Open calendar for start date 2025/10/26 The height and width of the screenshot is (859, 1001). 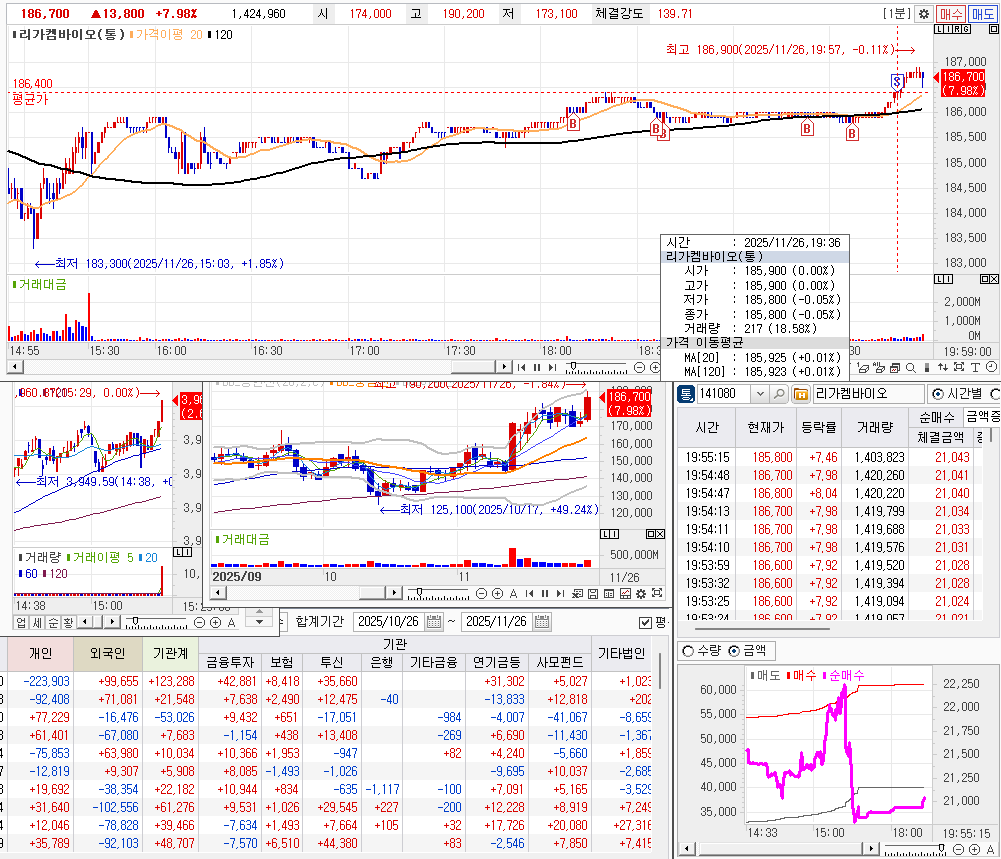click(434, 622)
